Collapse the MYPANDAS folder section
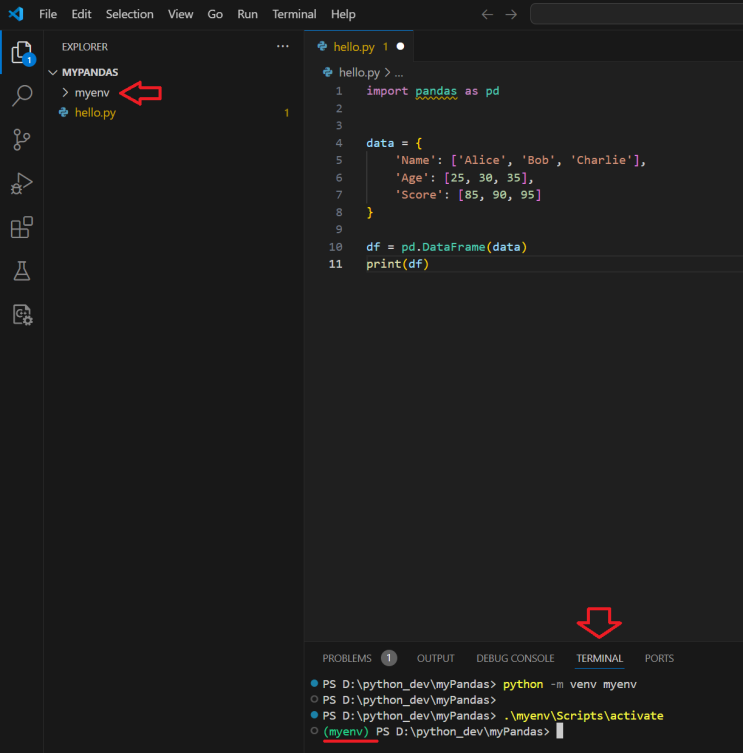 pos(53,72)
